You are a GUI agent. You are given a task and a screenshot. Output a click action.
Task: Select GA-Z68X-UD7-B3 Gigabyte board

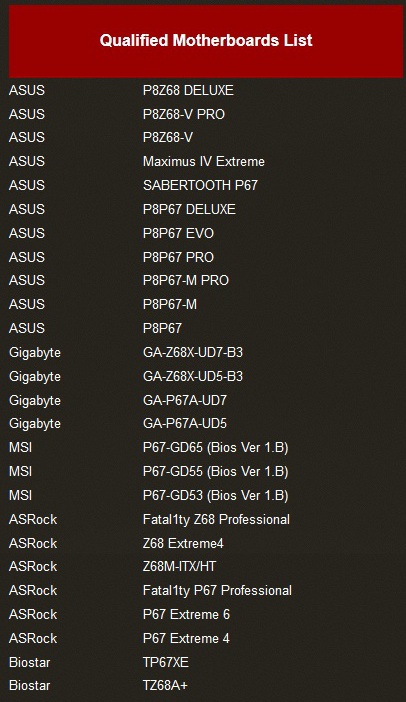click(x=192, y=352)
